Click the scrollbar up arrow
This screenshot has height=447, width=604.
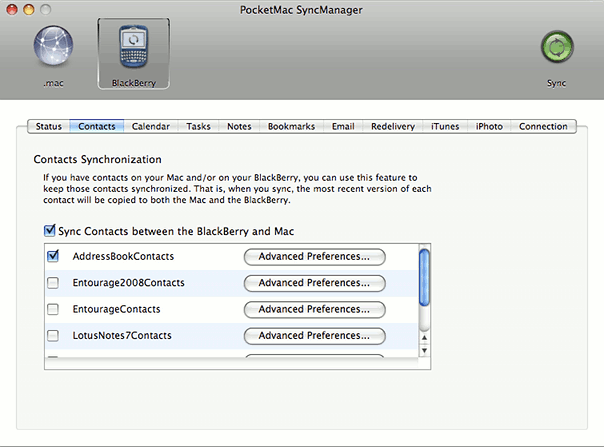(x=424, y=338)
